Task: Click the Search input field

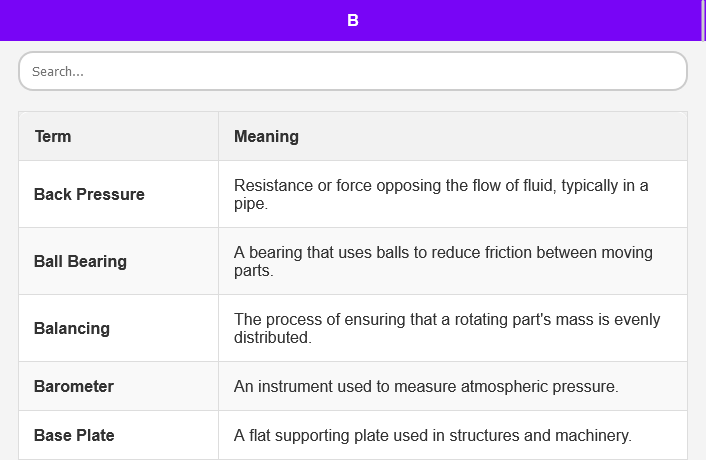Action: (352, 71)
